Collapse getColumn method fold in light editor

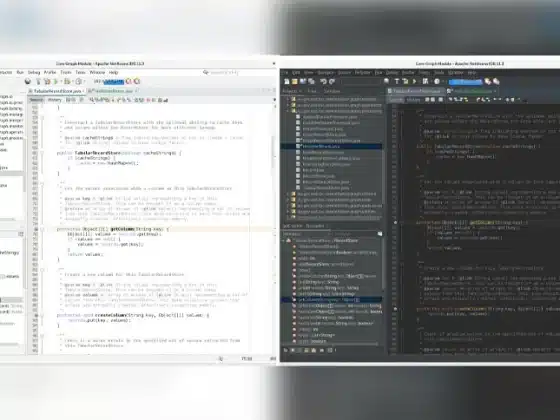42,229
